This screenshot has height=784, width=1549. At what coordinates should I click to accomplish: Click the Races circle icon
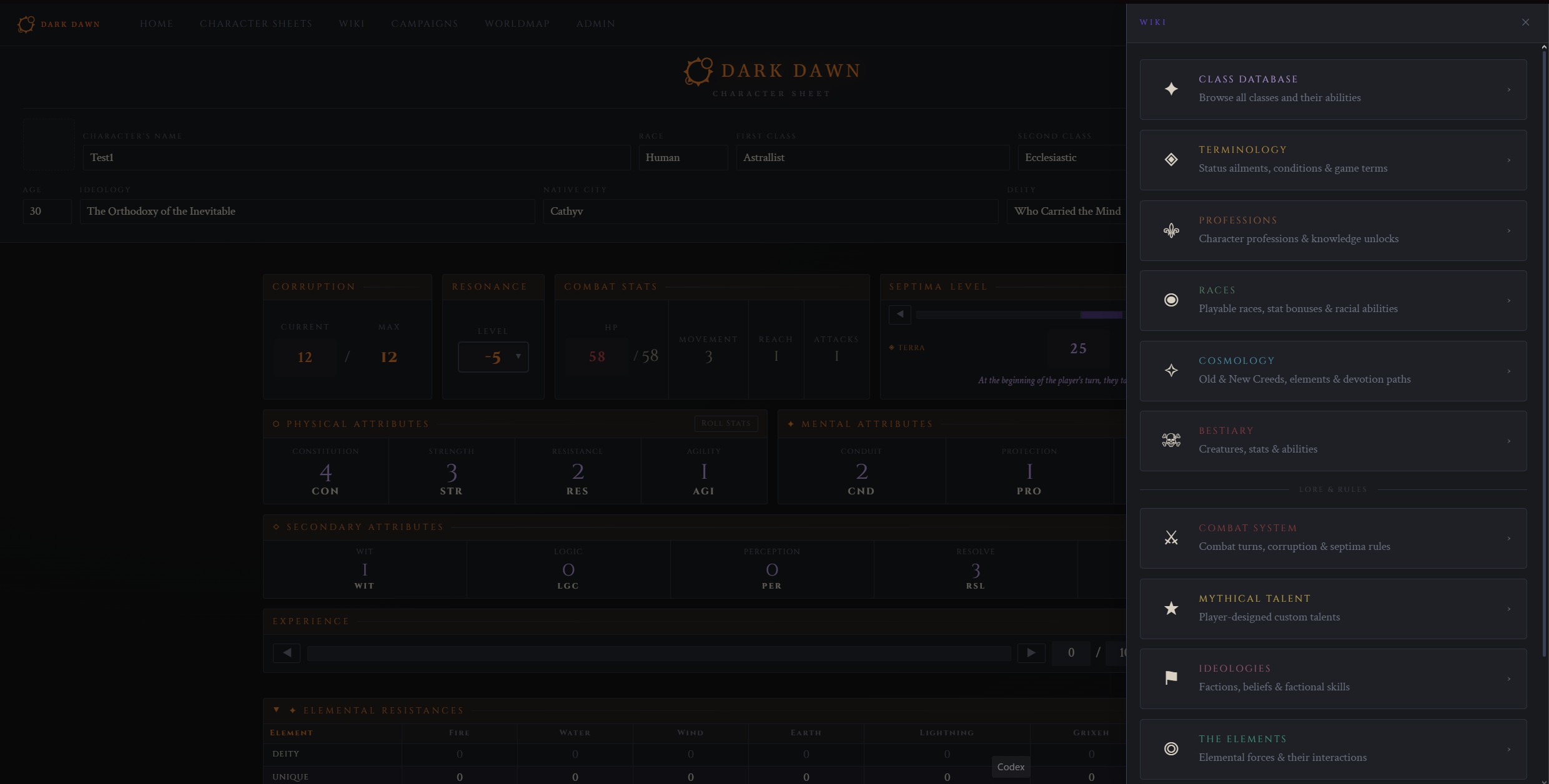[1171, 300]
